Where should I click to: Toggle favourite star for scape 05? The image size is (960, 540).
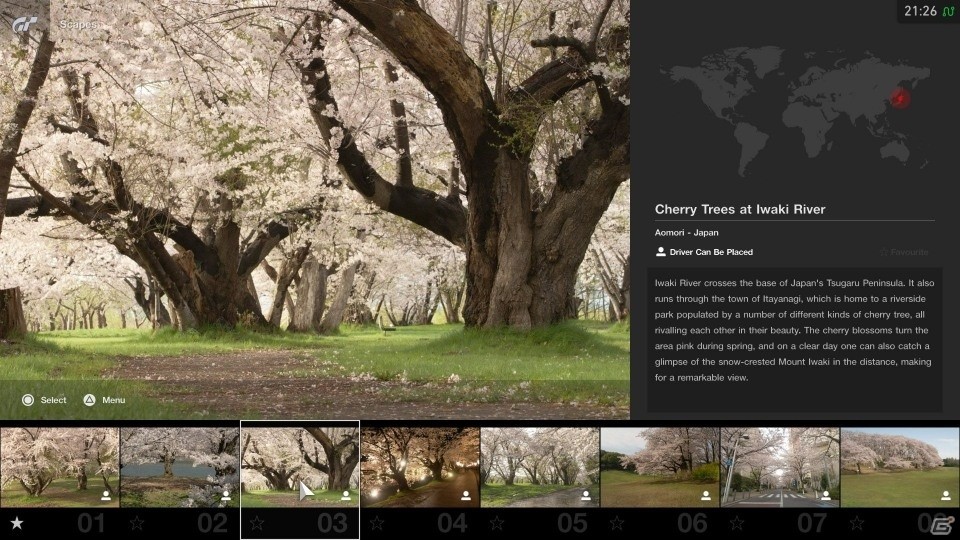tap(497, 523)
